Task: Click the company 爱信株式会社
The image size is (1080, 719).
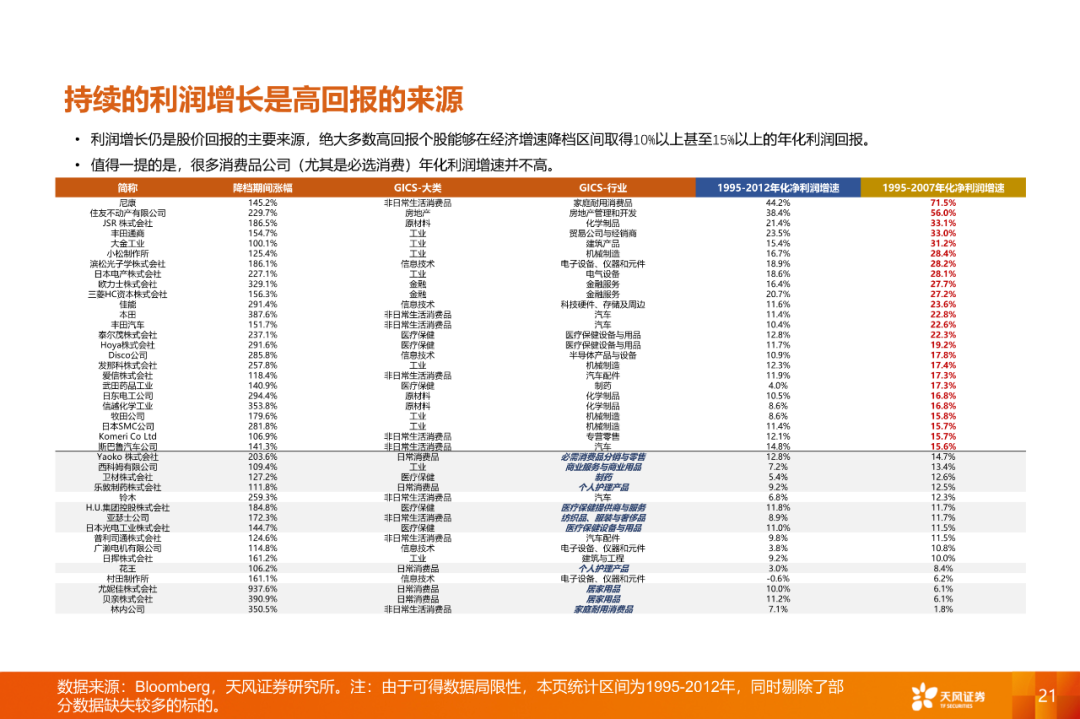Action: click(x=127, y=376)
